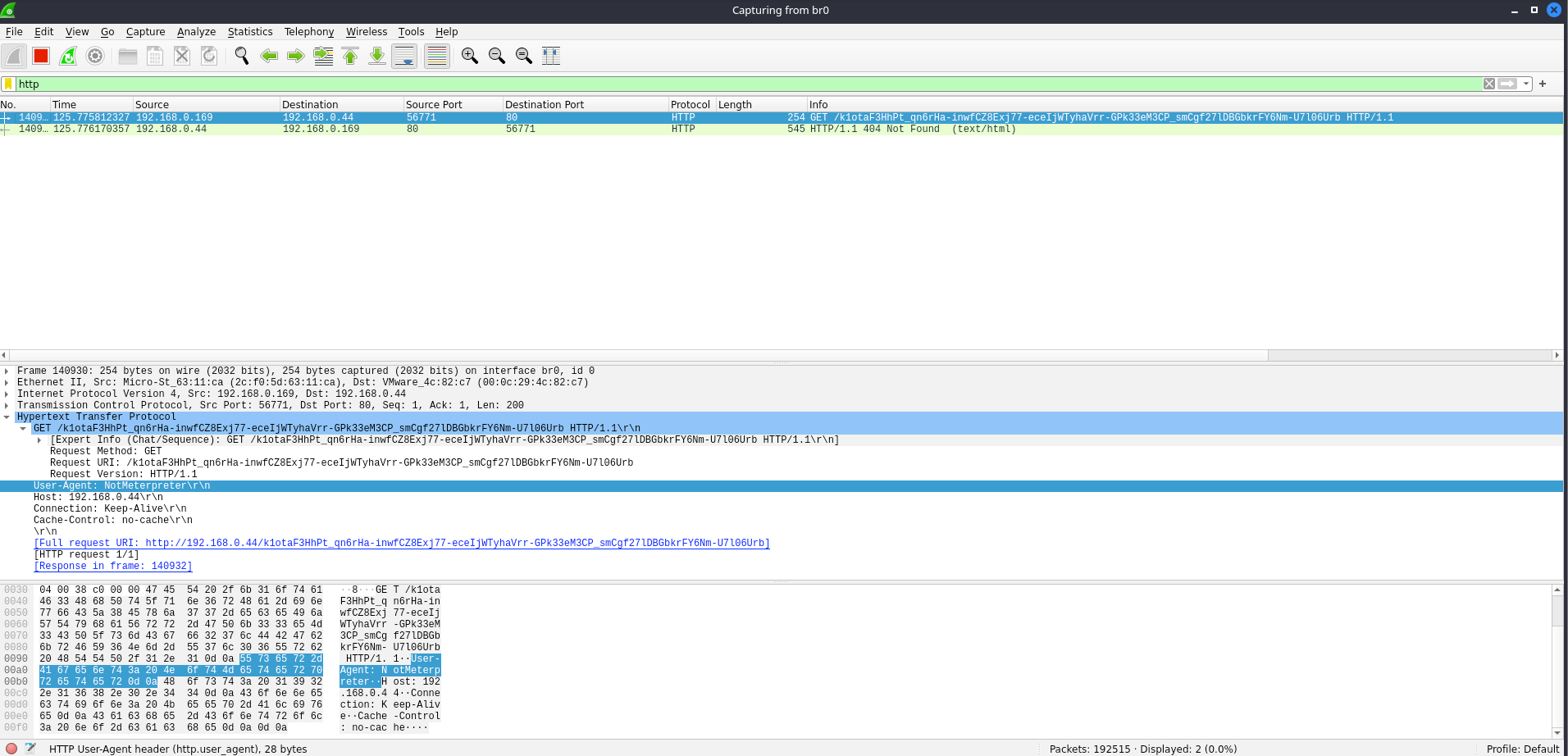Open capture options gear icon
The height and width of the screenshot is (756, 1568).
tap(95, 56)
